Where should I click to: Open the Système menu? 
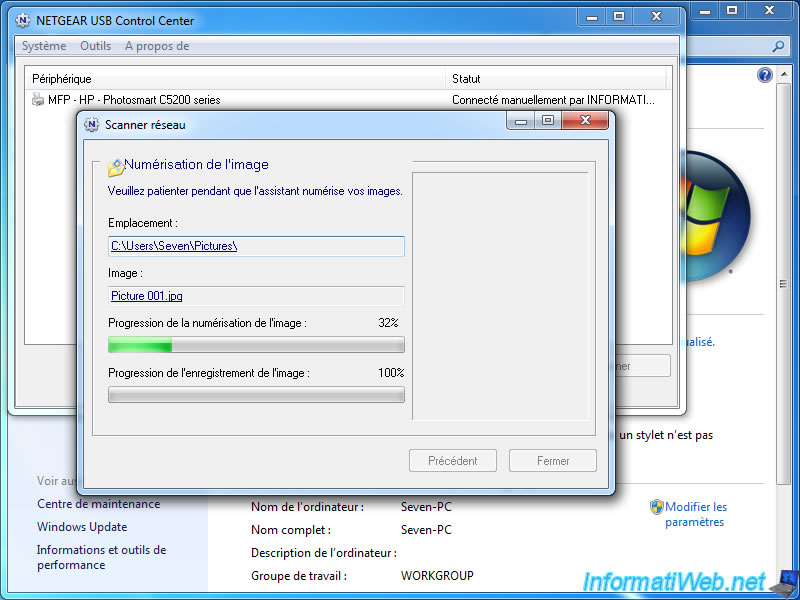44,46
